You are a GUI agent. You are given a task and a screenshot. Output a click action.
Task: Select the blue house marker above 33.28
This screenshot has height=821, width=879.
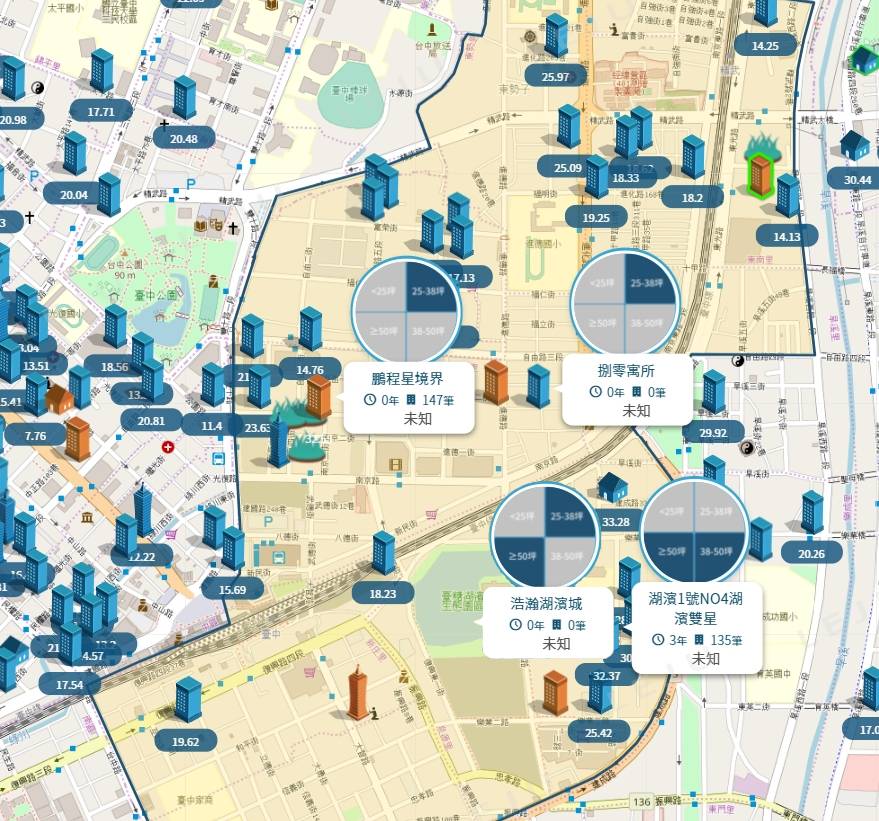click(x=612, y=486)
